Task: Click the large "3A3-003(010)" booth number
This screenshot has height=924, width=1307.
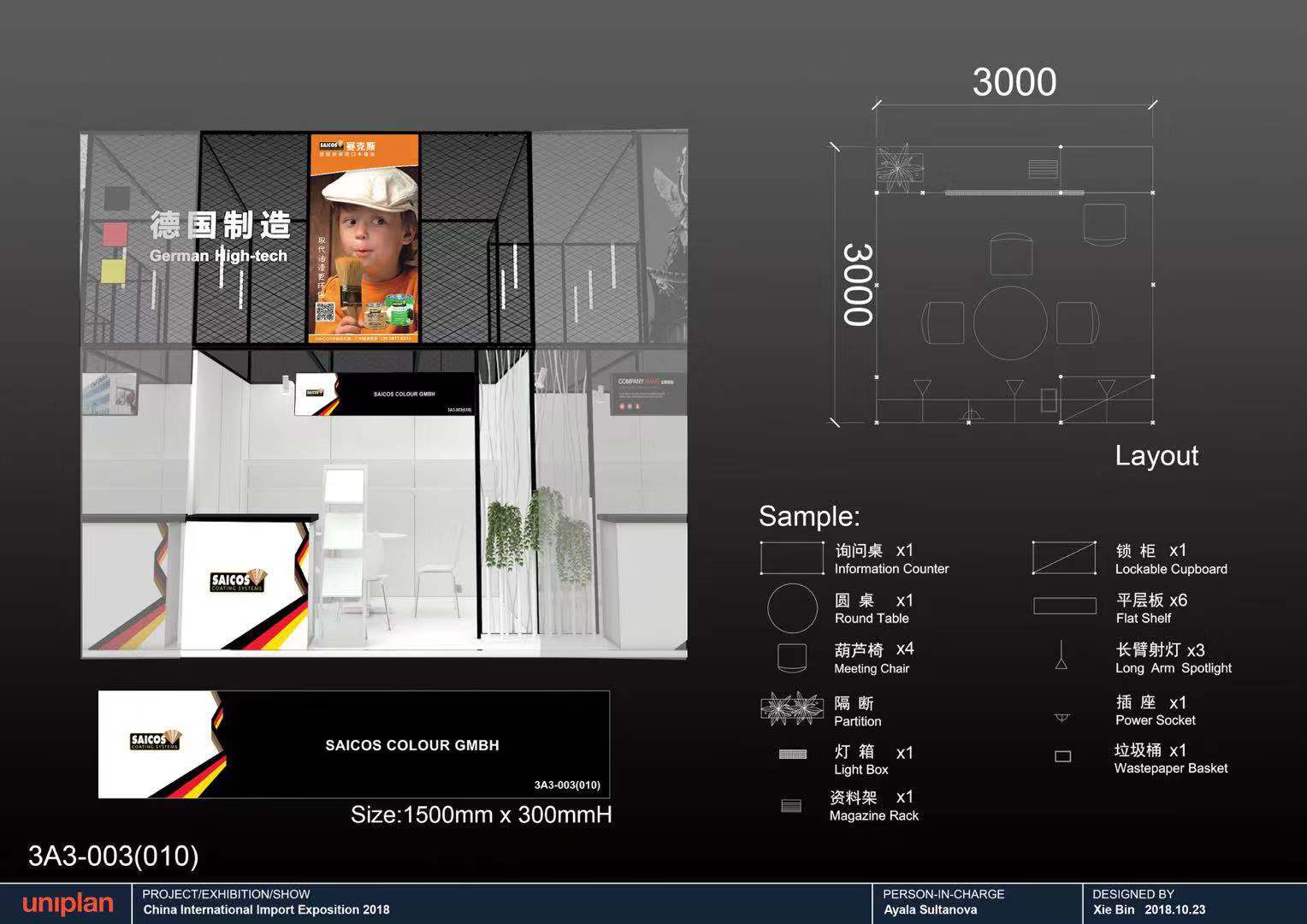Action: (114, 856)
